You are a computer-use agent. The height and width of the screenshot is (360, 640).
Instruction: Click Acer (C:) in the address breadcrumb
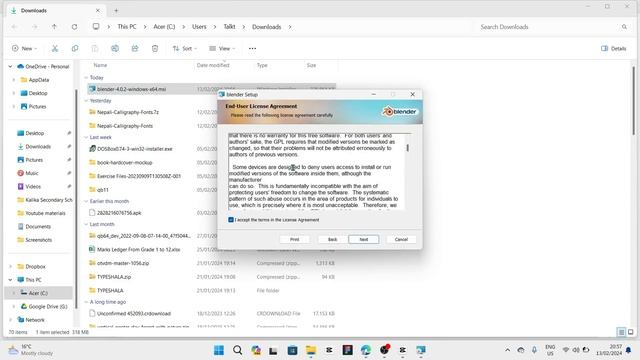[164, 27]
